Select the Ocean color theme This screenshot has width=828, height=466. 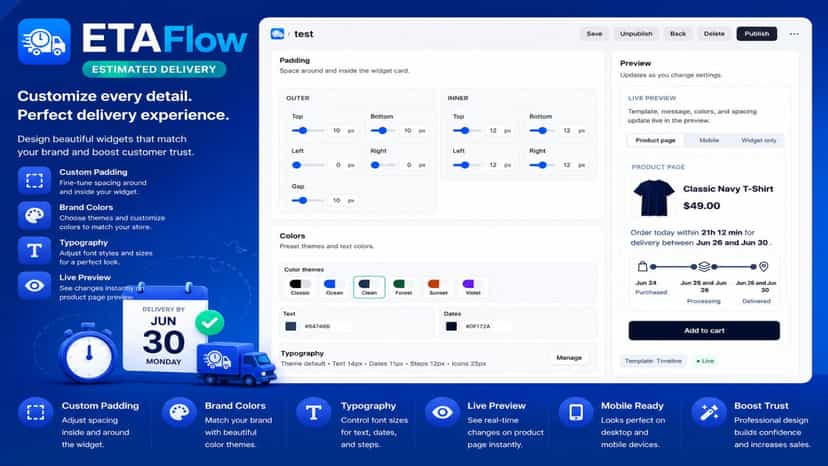click(334, 287)
